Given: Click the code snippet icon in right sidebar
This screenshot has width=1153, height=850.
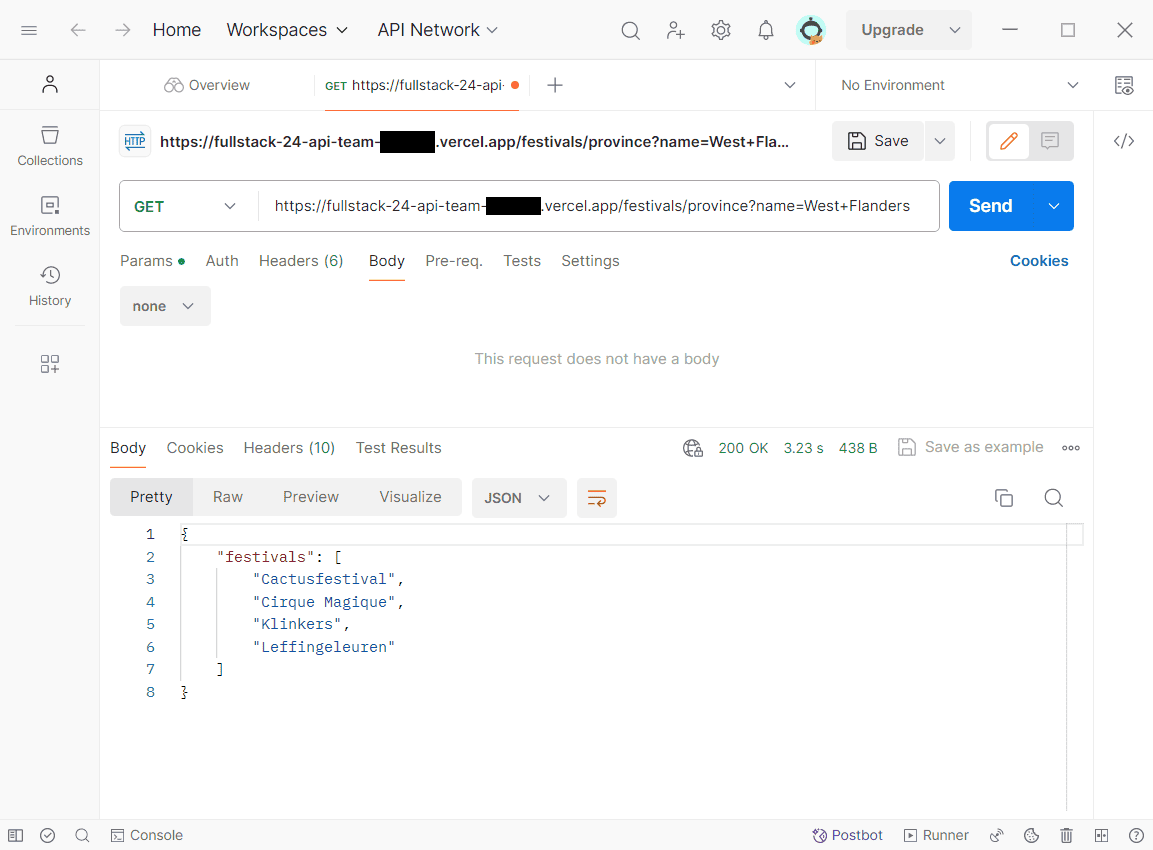Looking at the screenshot, I should pos(1124,141).
